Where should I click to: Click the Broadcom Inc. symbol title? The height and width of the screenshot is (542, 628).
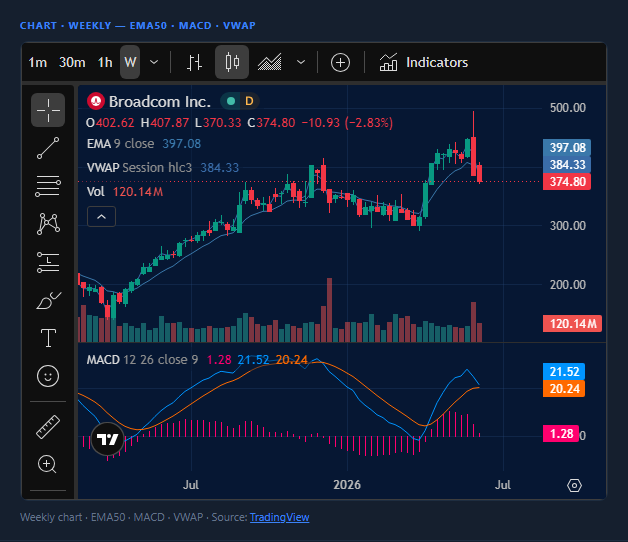point(160,102)
